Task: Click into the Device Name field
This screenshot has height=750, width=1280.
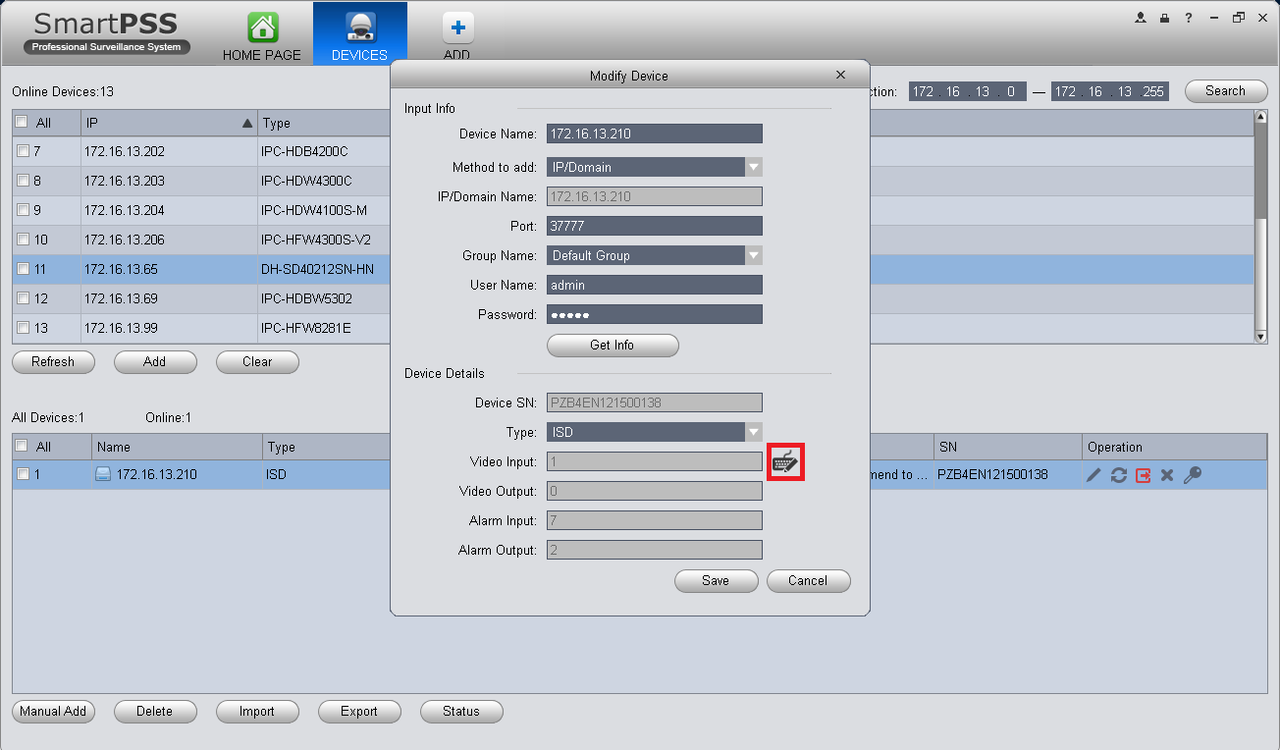Action: click(654, 134)
